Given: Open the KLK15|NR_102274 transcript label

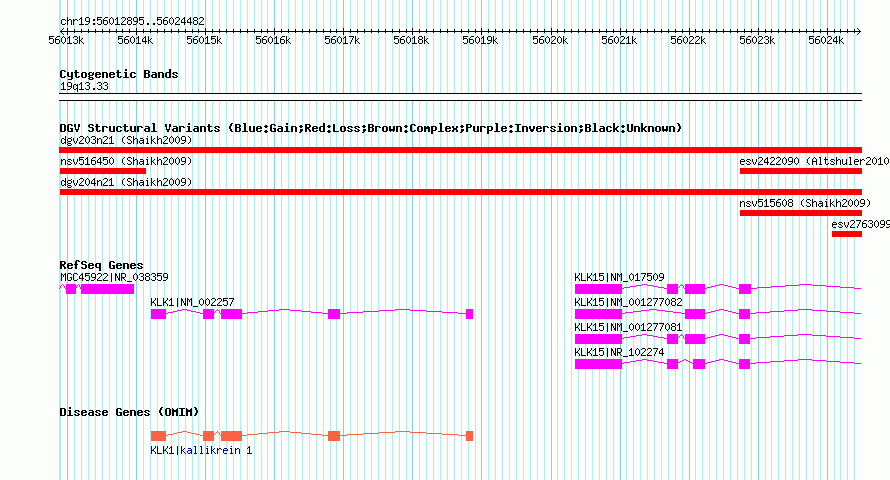Looking at the screenshot, I should [x=619, y=352].
